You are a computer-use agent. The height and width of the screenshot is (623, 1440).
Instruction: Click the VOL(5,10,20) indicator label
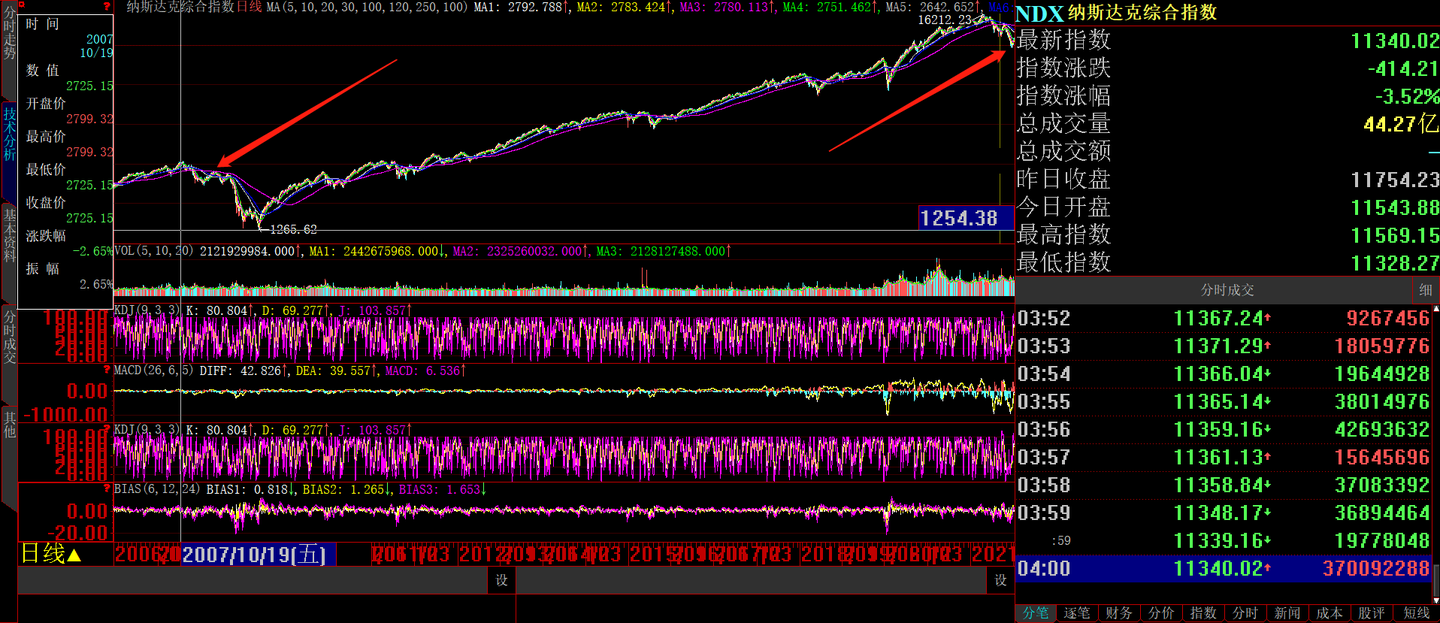click(x=156, y=251)
